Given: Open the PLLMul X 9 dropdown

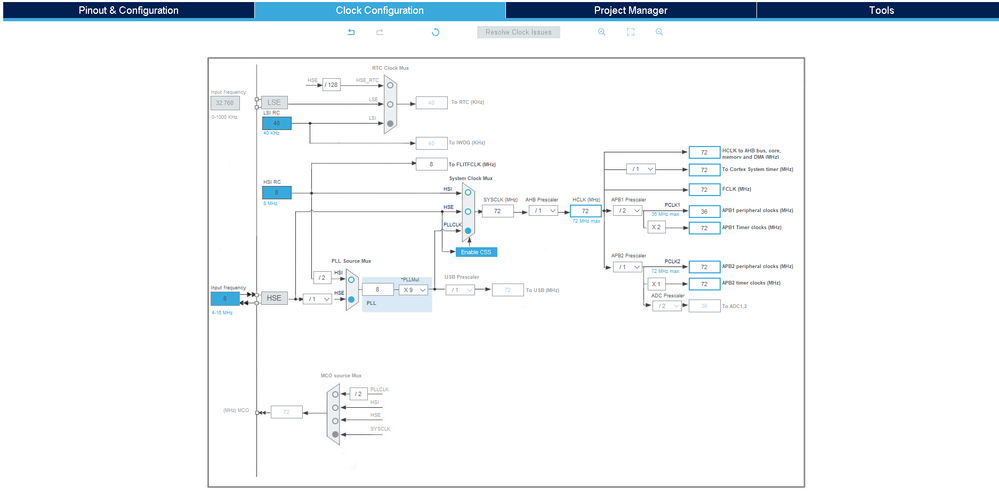Looking at the screenshot, I should click(x=413, y=290).
